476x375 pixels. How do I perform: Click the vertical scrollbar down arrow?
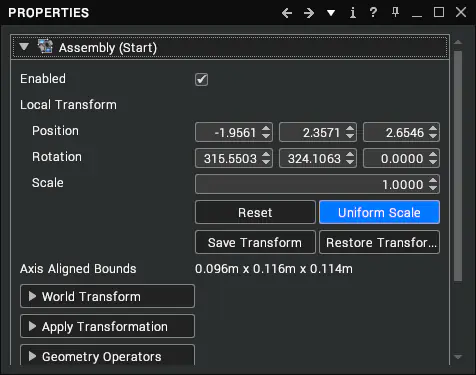[458, 357]
